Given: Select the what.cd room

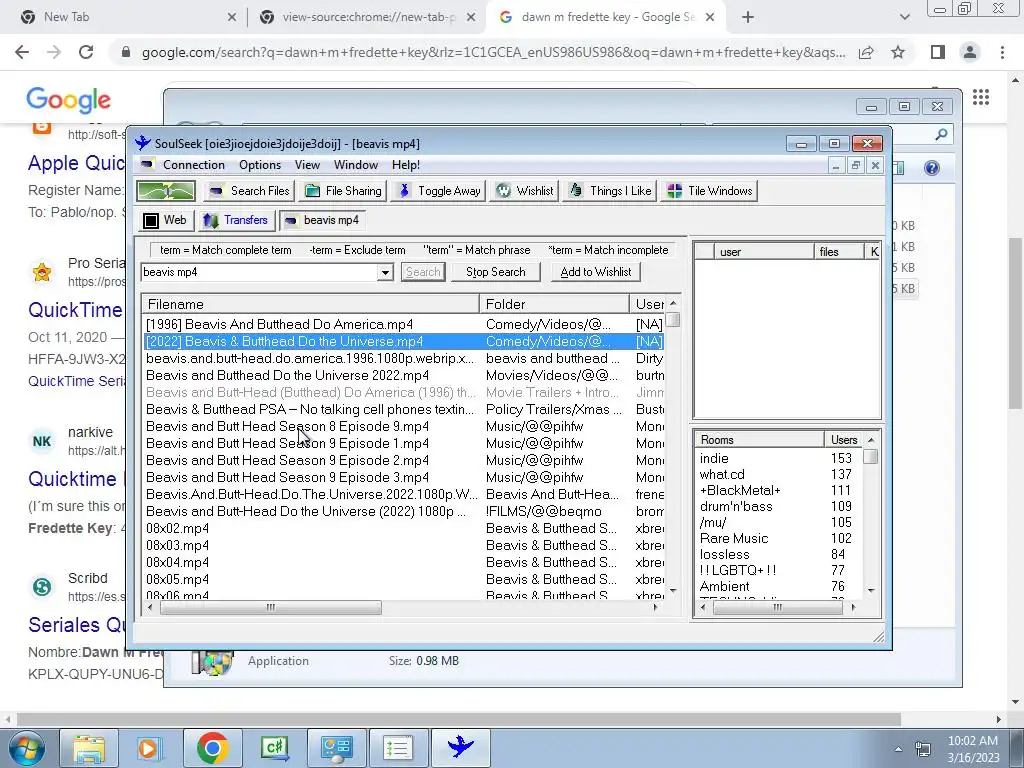Looking at the screenshot, I should [777, 475].
